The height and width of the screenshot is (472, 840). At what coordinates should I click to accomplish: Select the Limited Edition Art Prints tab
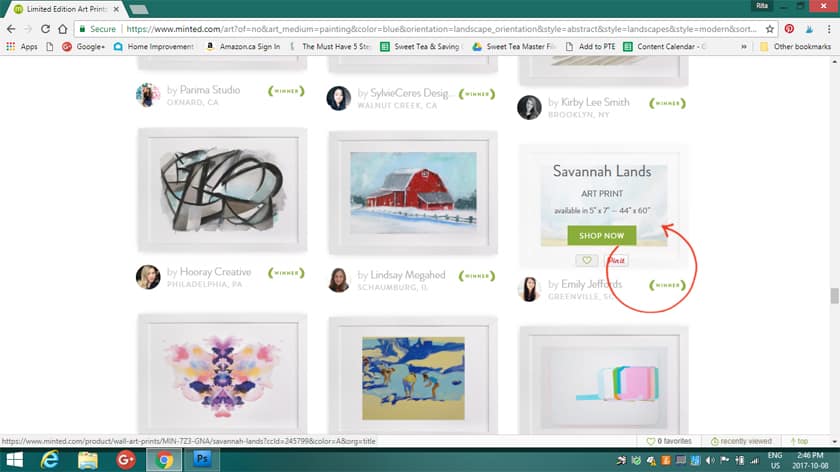pyautogui.click(x=64, y=9)
